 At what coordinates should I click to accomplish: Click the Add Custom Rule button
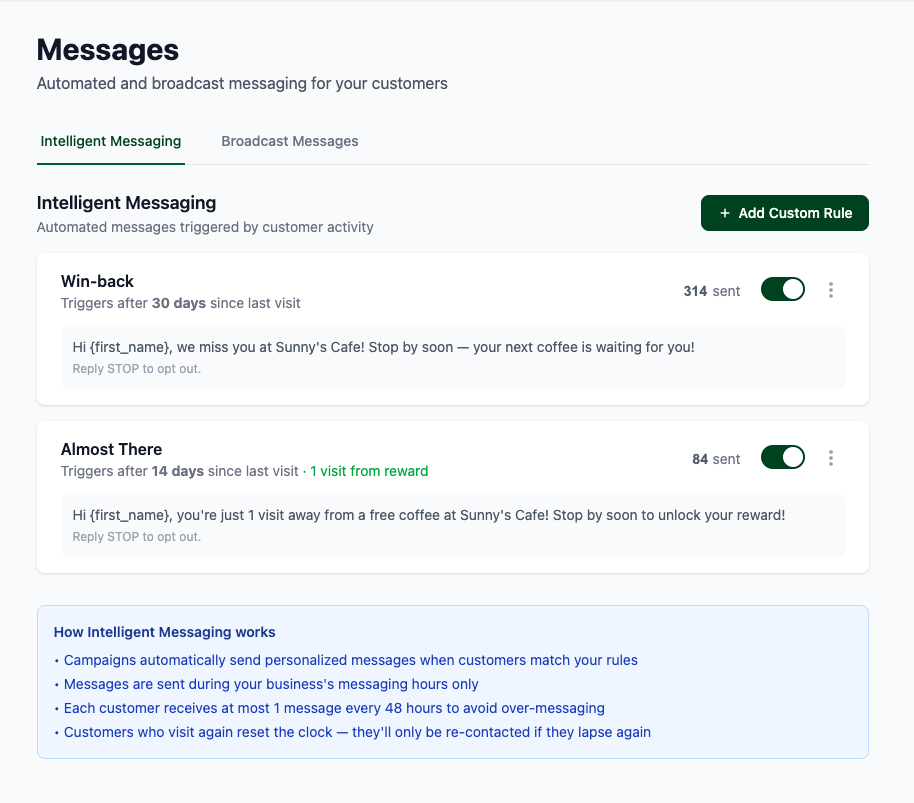(x=784, y=212)
